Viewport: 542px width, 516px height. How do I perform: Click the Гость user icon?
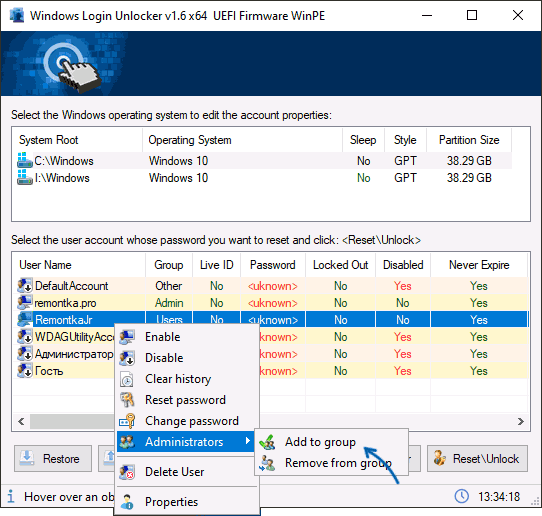coord(25,370)
